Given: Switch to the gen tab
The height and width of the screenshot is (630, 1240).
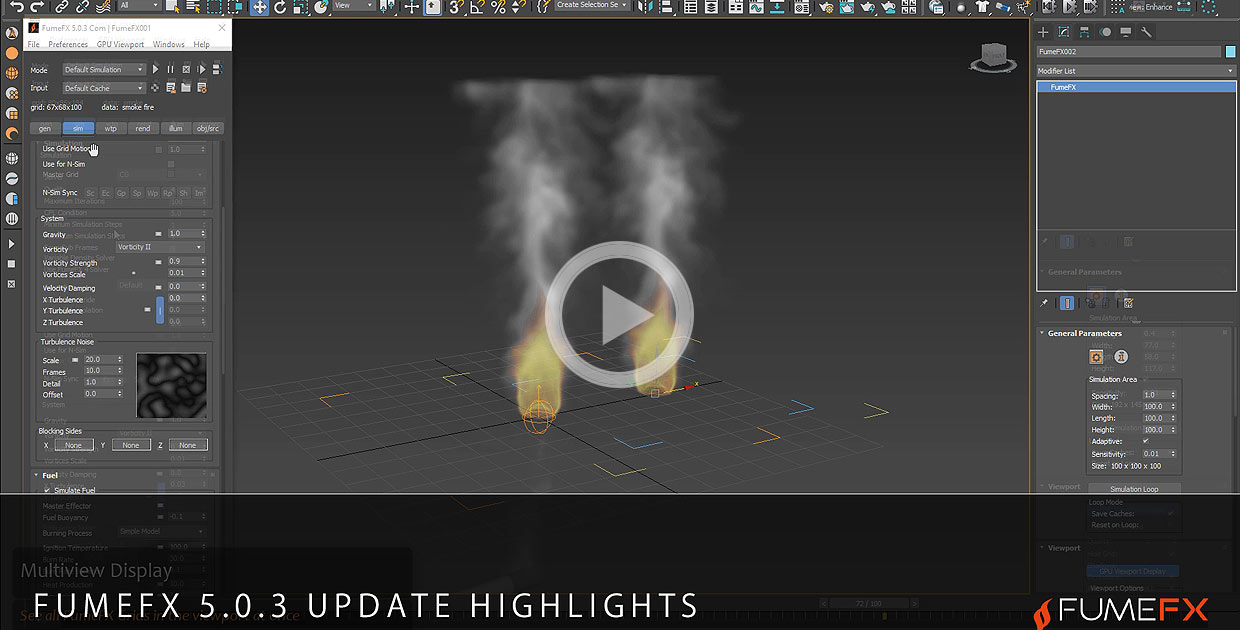Looking at the screenshot, I should (x=45, y=128).
